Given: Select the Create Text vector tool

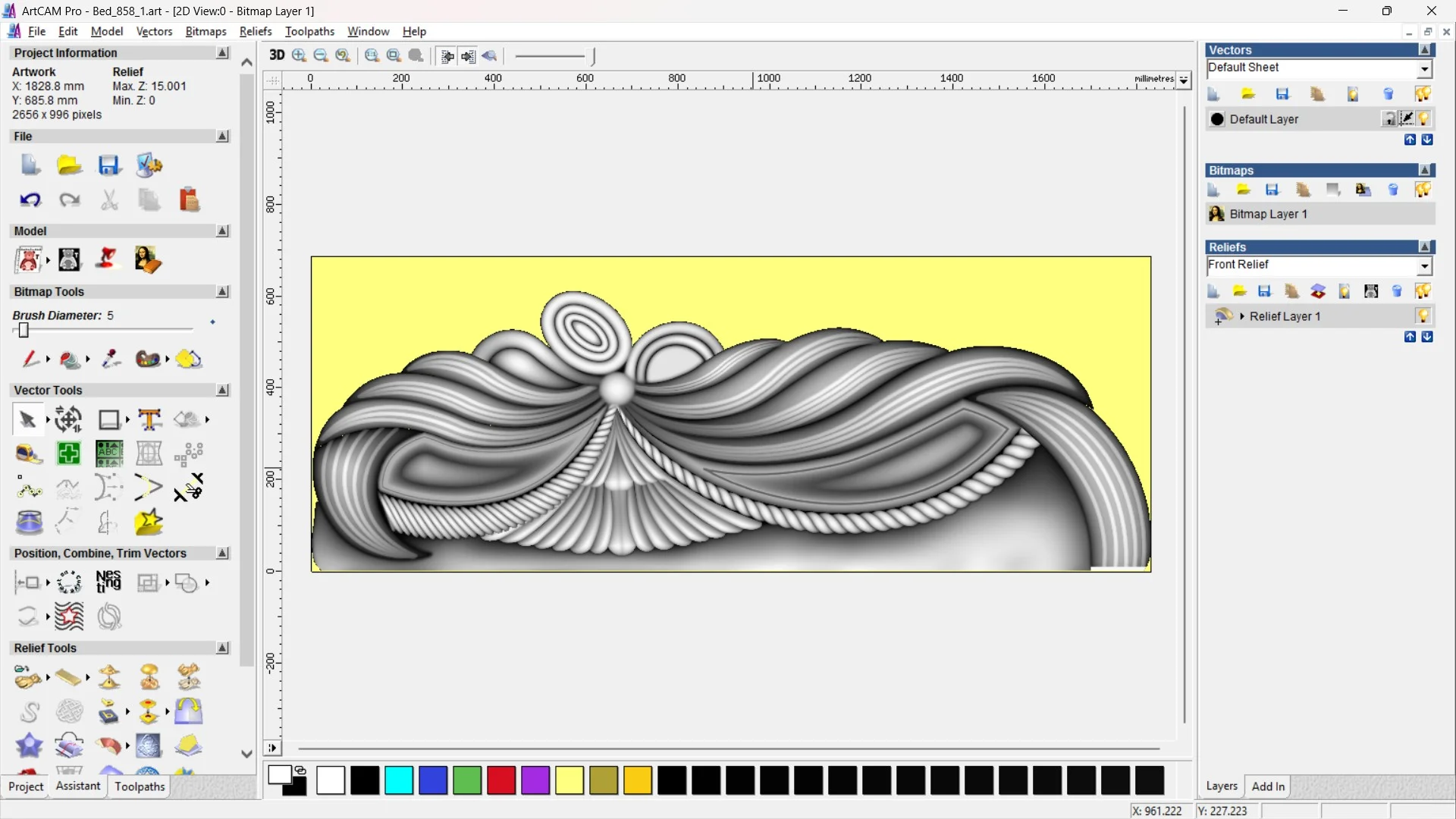Looking at the screenshot, I should click(x=149, y=419).
